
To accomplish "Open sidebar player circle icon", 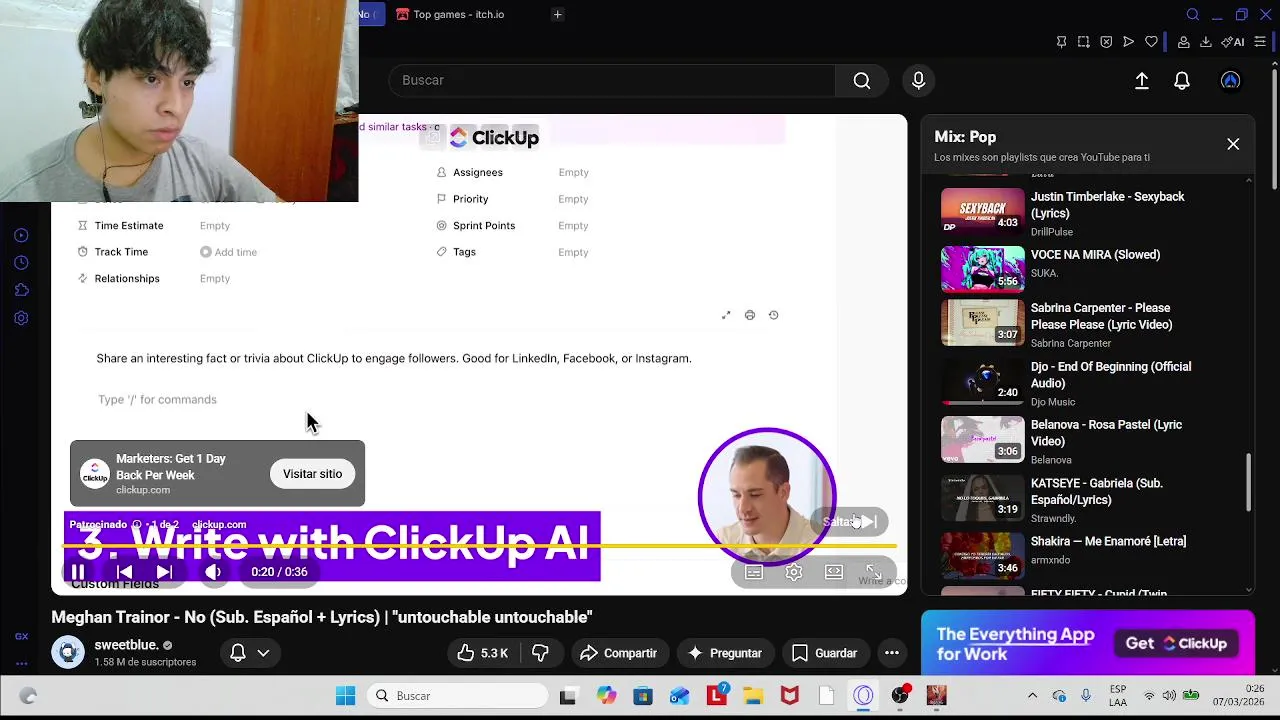I will click(21, 235).
